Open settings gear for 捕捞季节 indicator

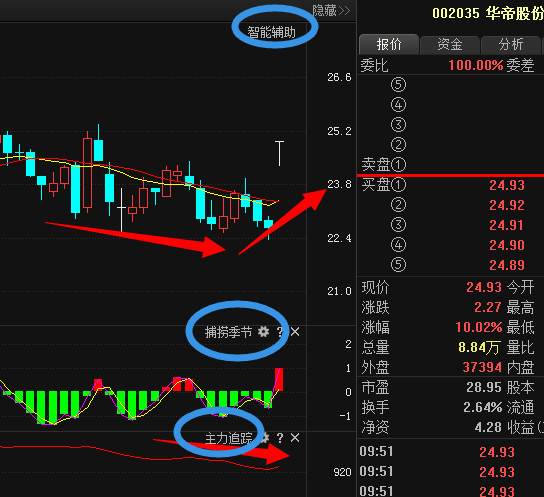pos(263,332)
